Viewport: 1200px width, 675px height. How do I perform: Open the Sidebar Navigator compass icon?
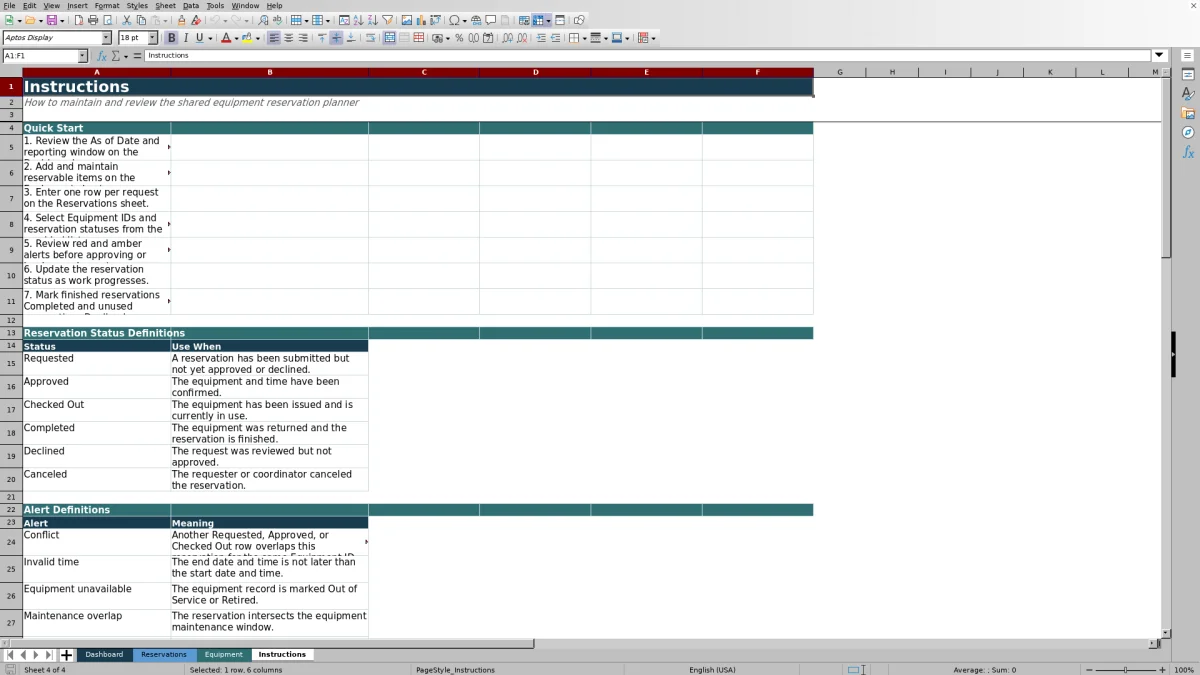(1188, 132)
